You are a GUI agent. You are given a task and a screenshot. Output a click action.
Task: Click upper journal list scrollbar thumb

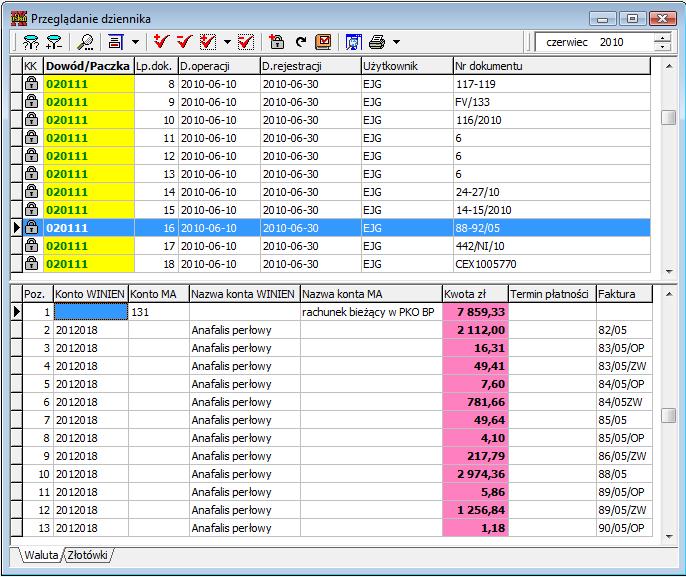668,117
